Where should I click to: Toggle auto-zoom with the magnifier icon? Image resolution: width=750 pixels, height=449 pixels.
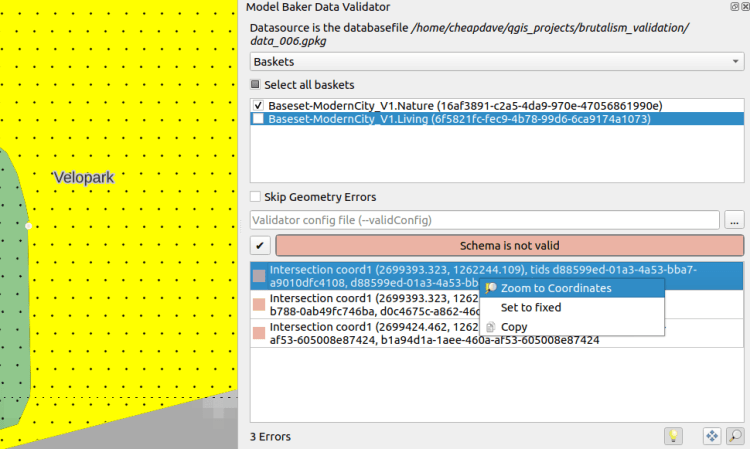coord(735,436)
